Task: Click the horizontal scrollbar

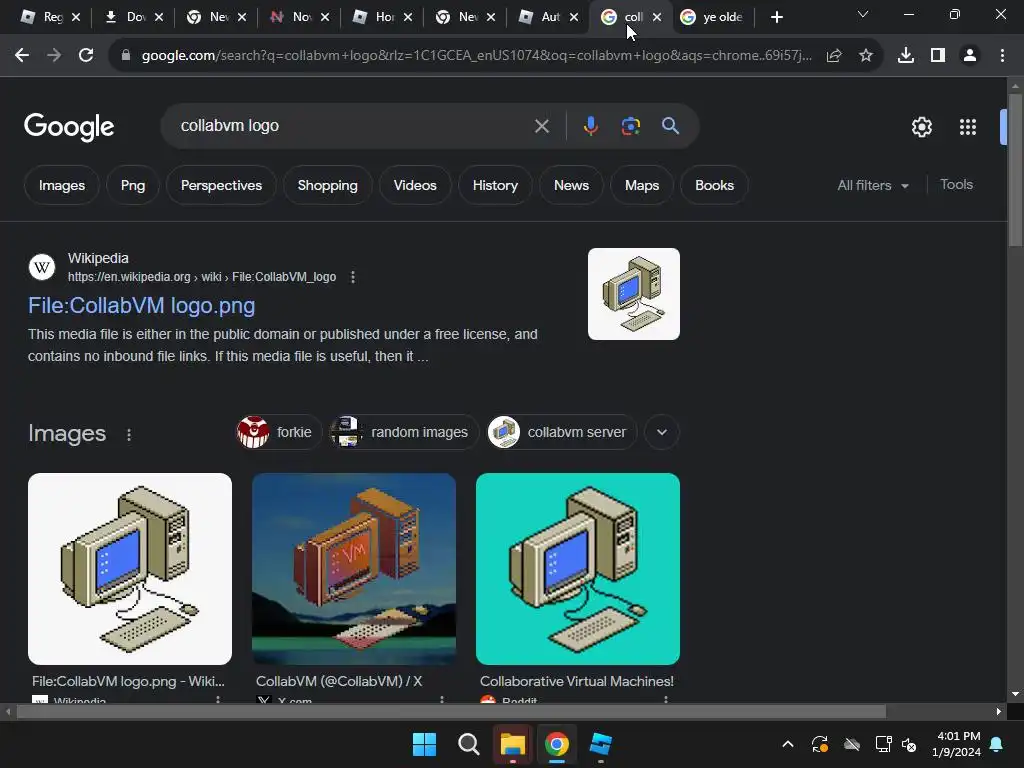Action: pyautogui.click(x=451, y=712)
